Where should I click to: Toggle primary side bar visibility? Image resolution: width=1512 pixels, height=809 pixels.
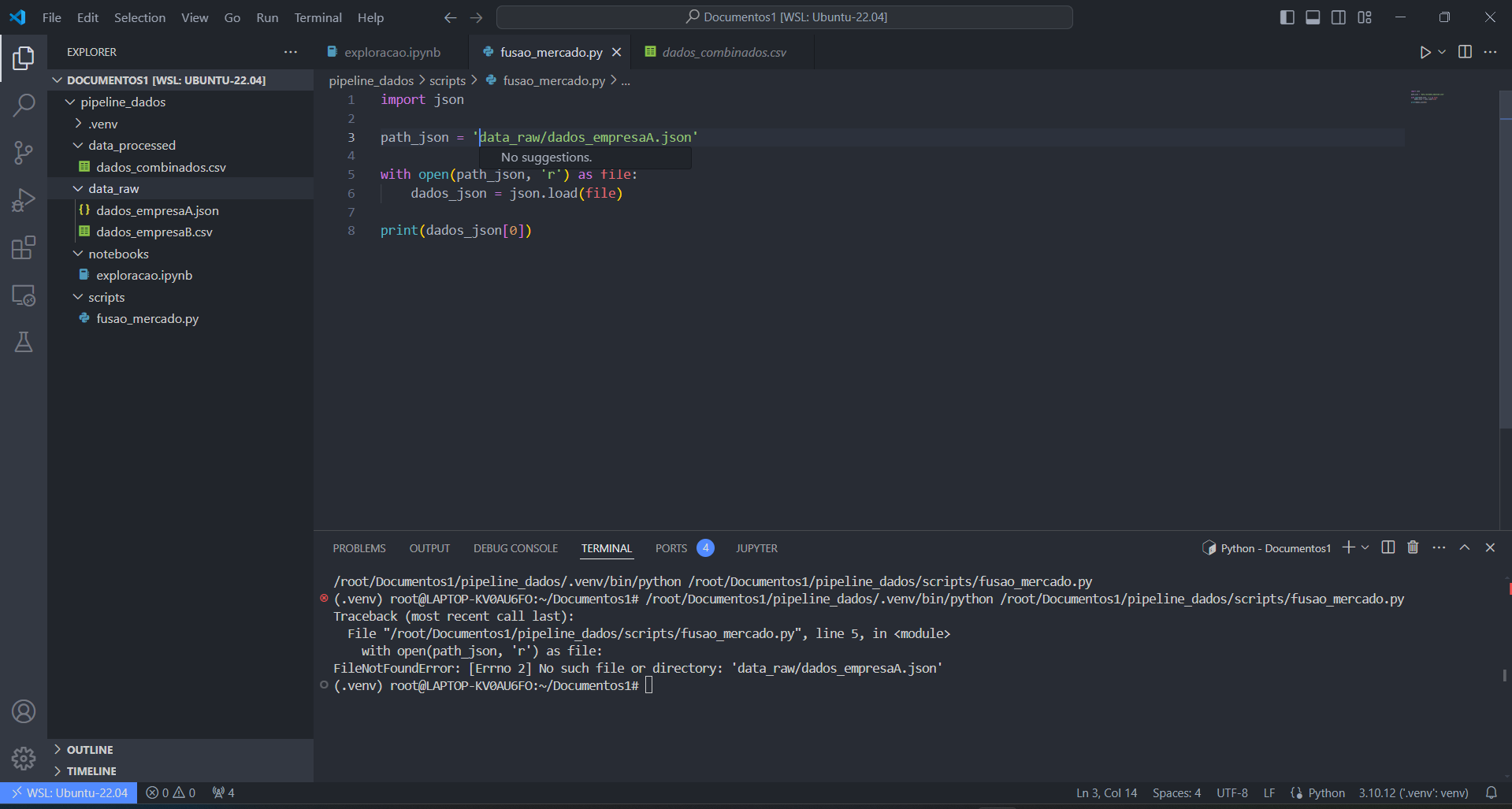point(1287,17)
